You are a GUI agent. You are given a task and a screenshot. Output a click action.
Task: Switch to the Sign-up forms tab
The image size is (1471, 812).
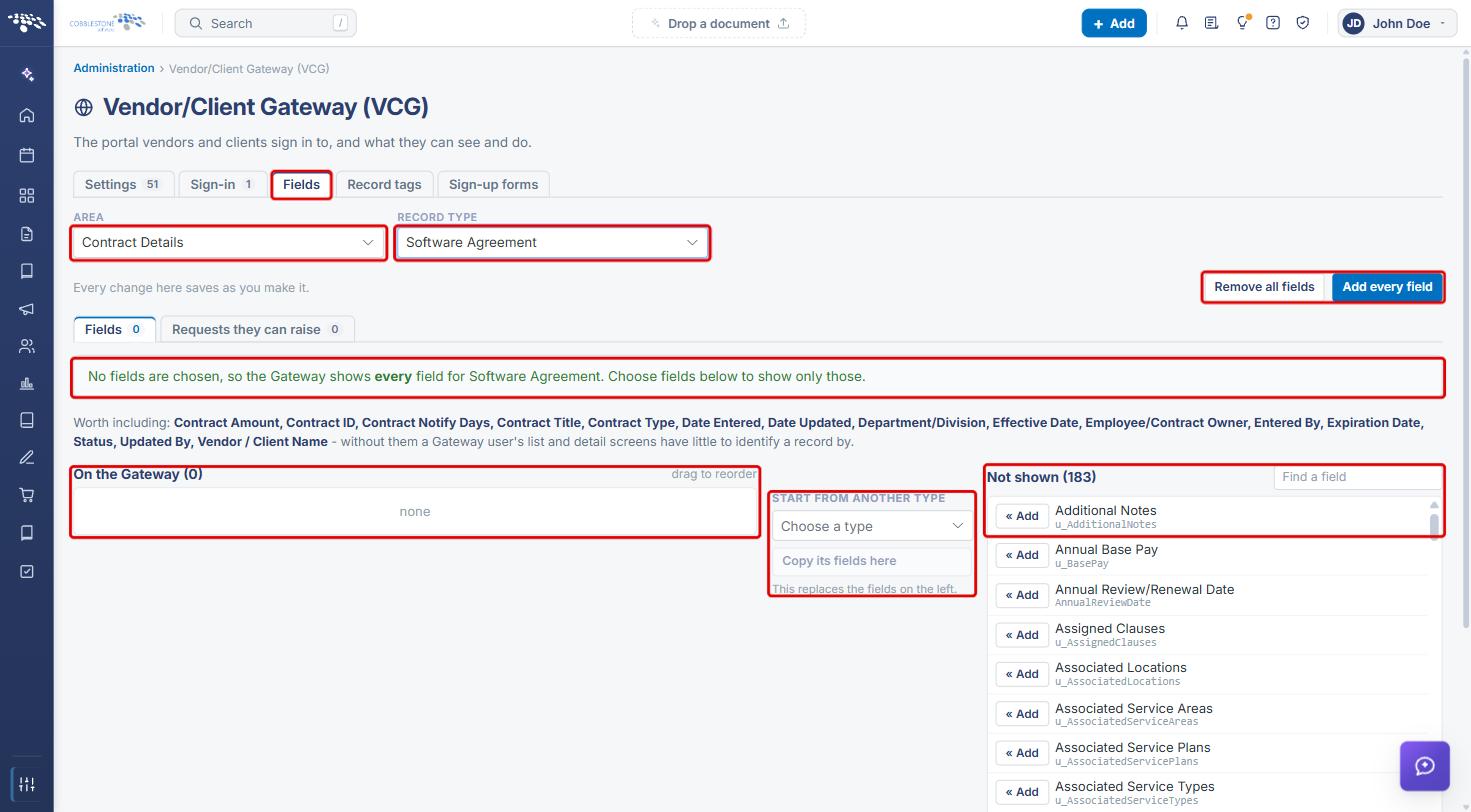pos(493,184)
